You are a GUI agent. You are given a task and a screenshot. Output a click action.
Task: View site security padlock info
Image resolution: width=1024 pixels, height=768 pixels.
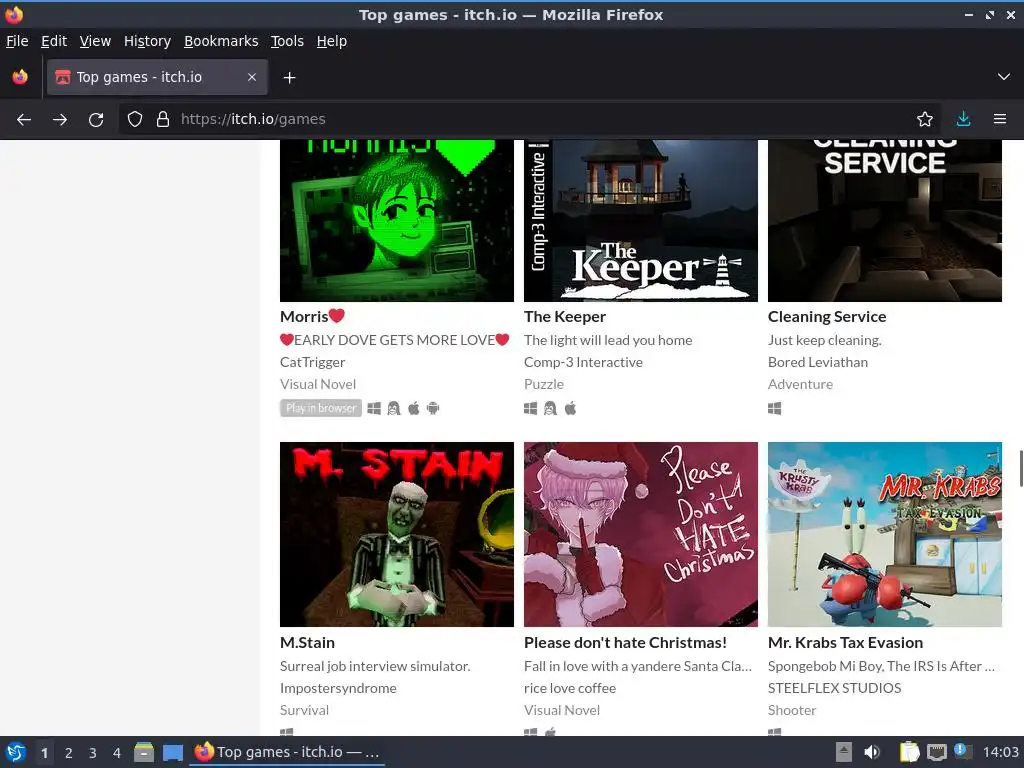pyautogui.click(x=163, y=119)
